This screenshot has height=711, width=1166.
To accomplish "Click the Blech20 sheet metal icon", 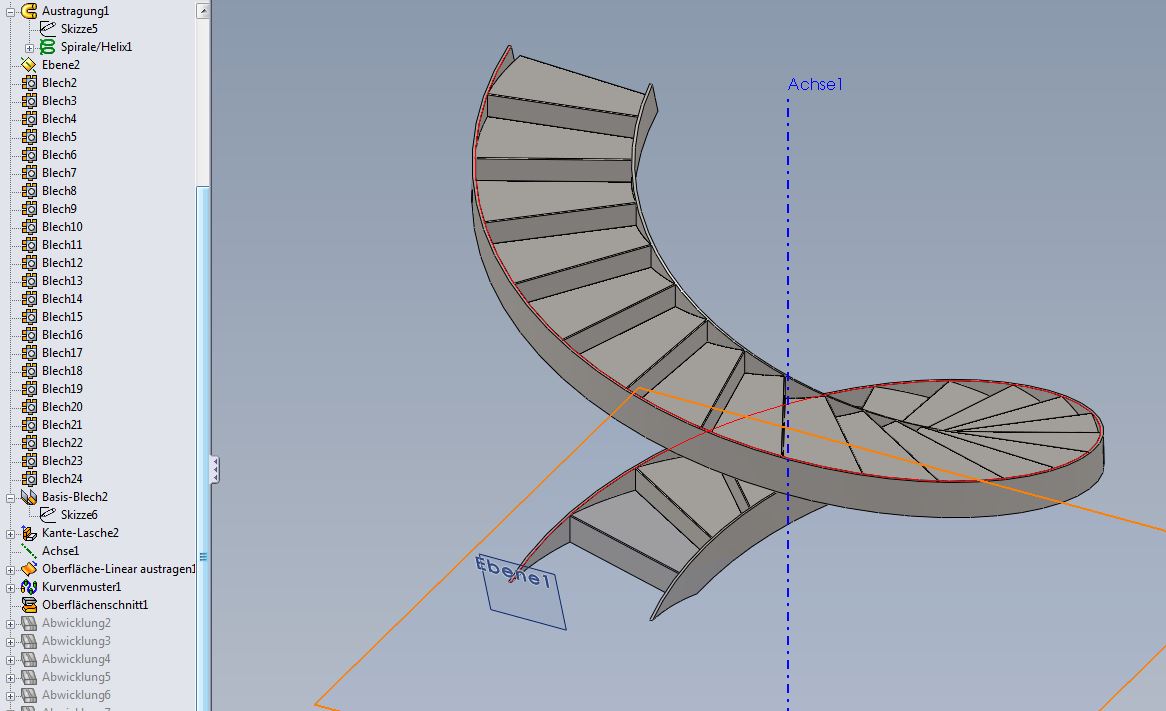I will pos(29,407).
